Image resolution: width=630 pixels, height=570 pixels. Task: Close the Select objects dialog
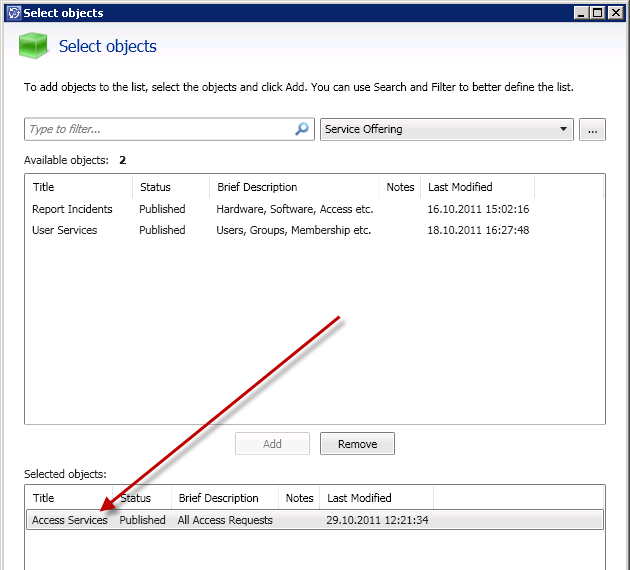click(x=616, y=13)
